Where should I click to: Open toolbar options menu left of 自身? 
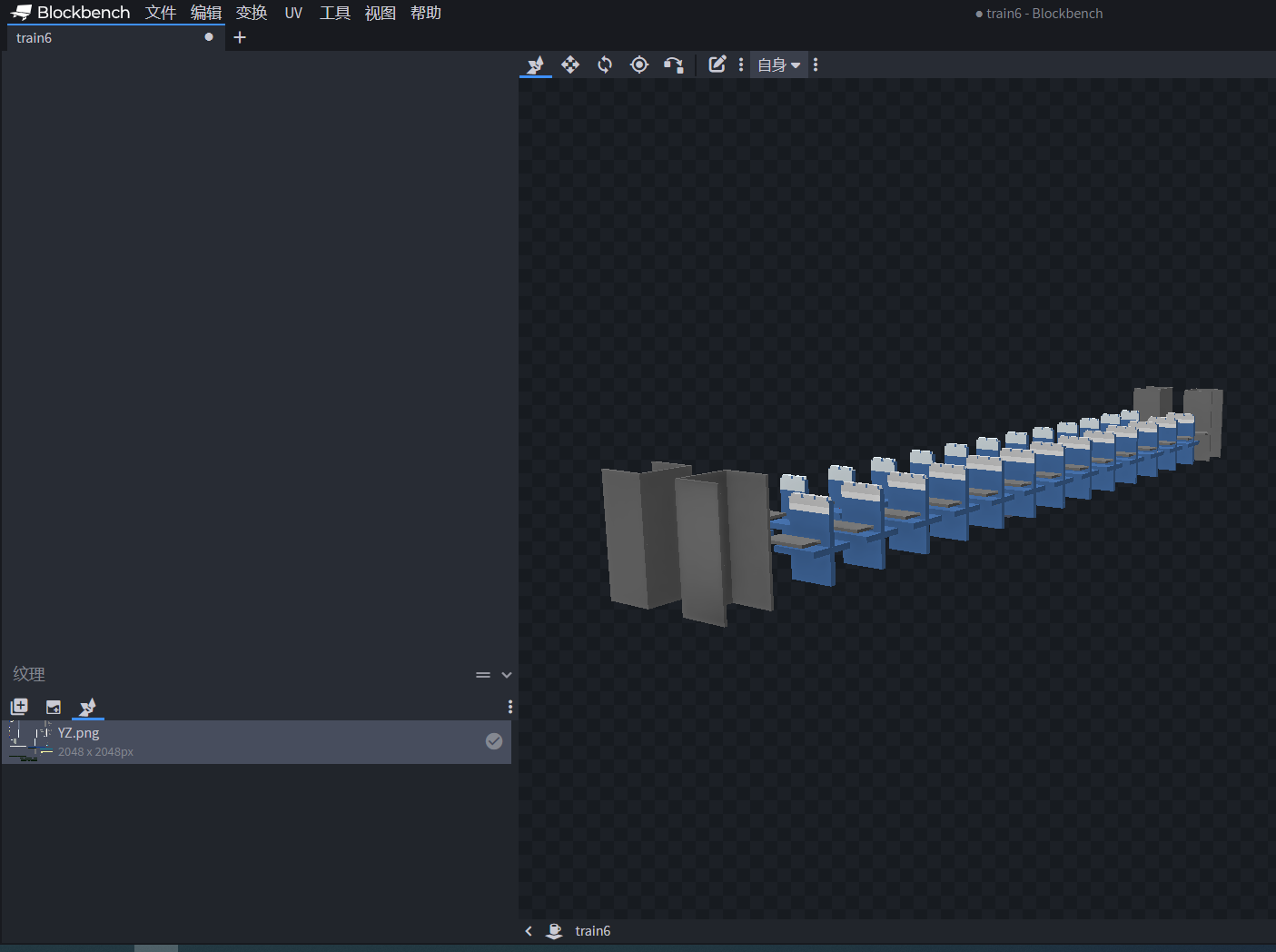tap(741, 64)
